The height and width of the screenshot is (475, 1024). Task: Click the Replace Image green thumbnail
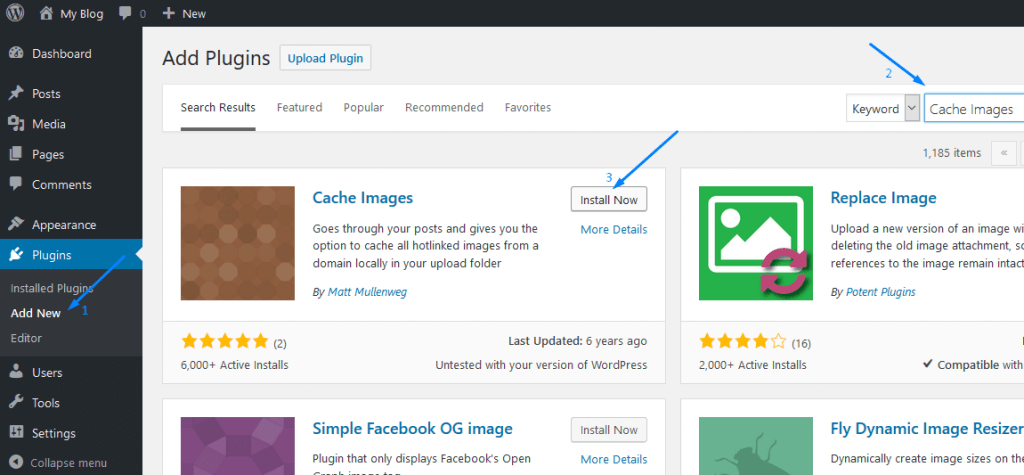[756, 243]
